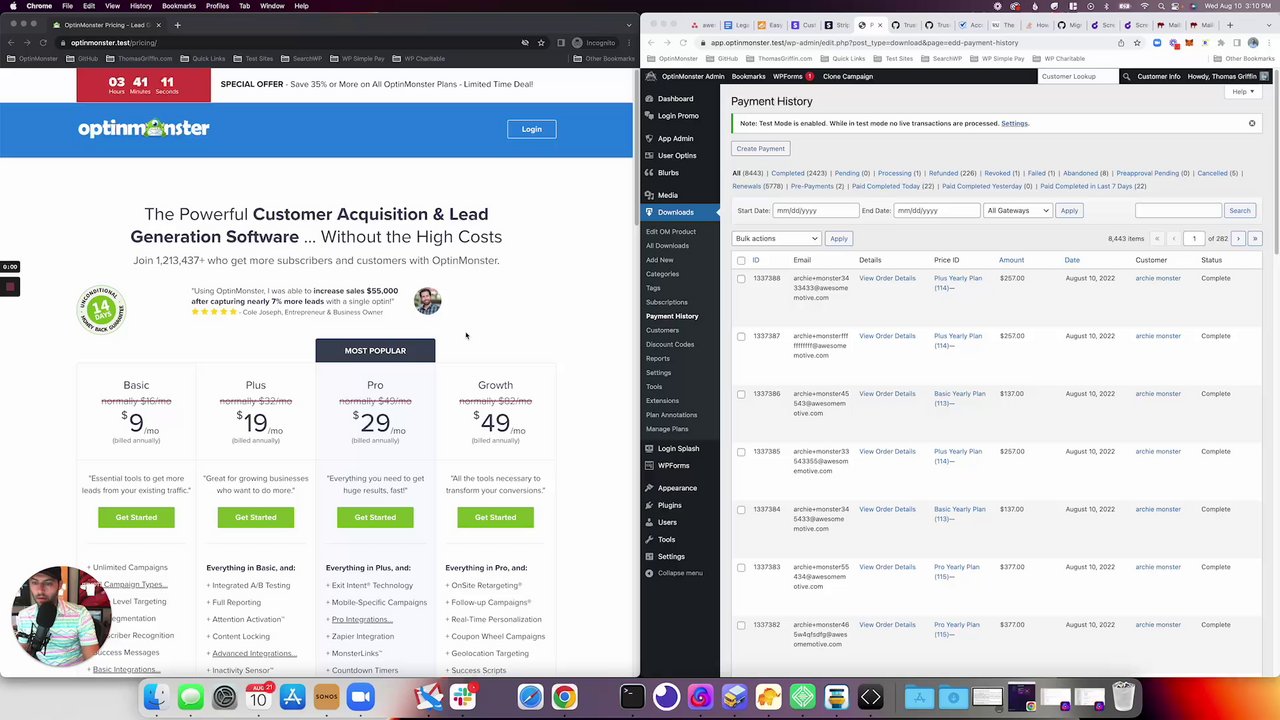1280x720 pixels.
Task: Open Finder from the Dock
Action: pyautogui.click(x=156, y=697)
